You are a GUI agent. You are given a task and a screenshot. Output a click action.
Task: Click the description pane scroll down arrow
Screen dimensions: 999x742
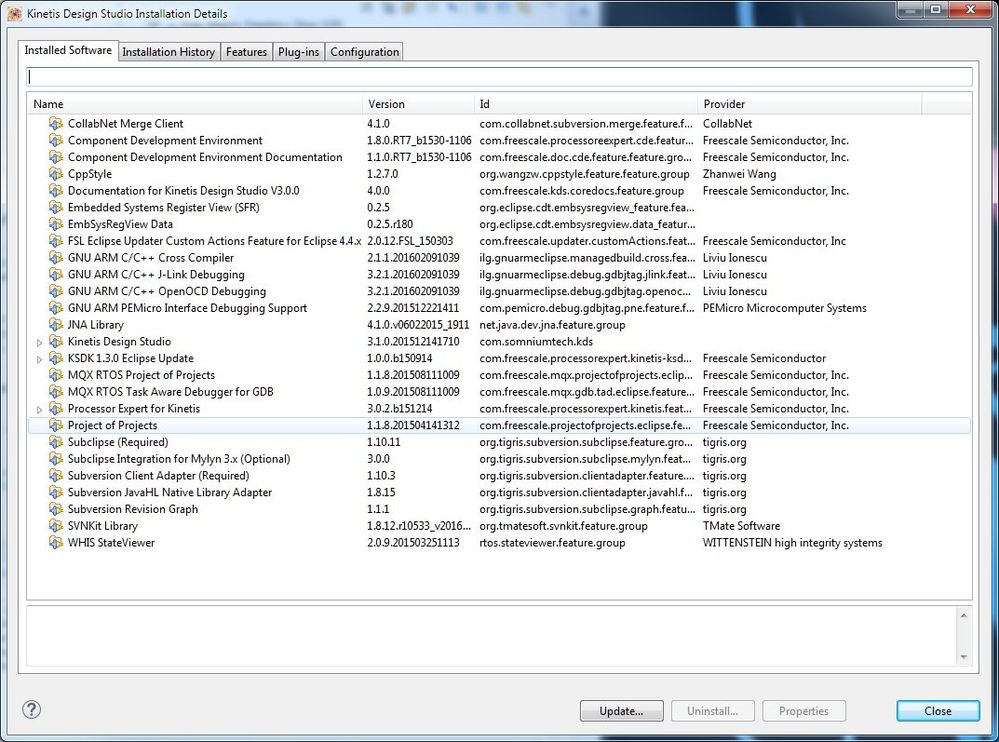pos(963,657)
